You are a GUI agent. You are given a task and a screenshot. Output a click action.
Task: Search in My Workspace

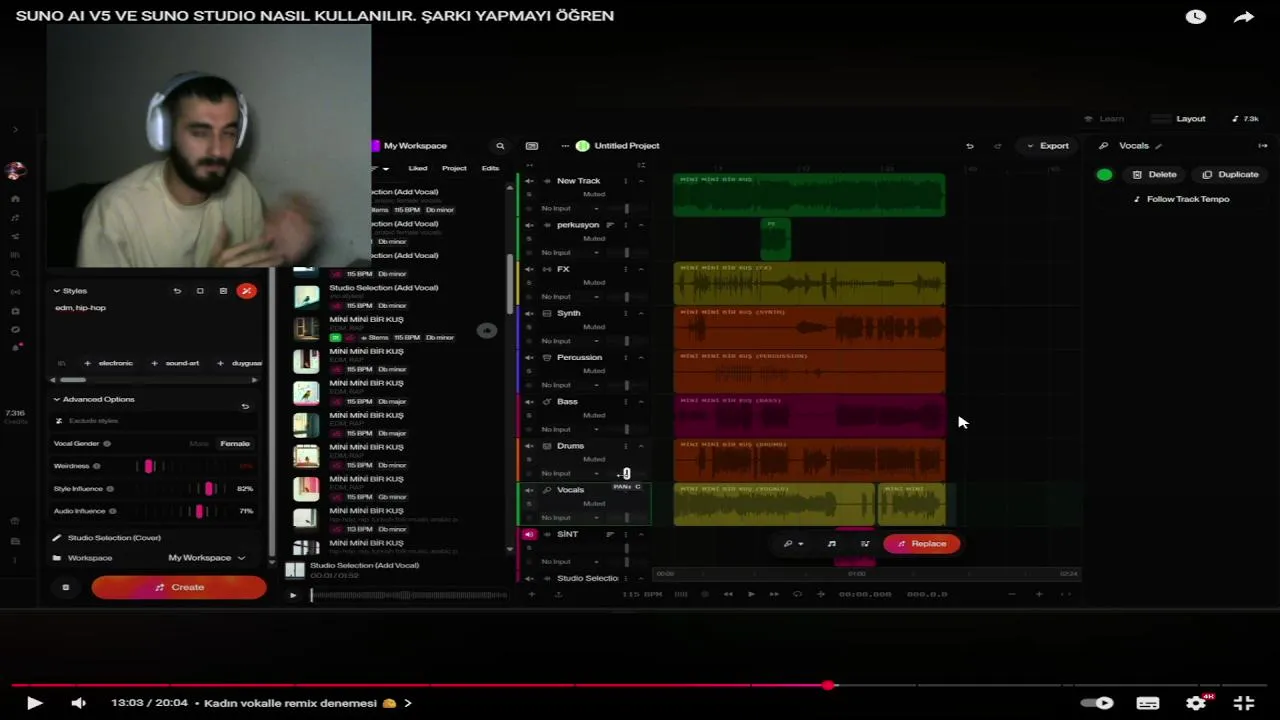pyautogui.click(x=500, y=146)
